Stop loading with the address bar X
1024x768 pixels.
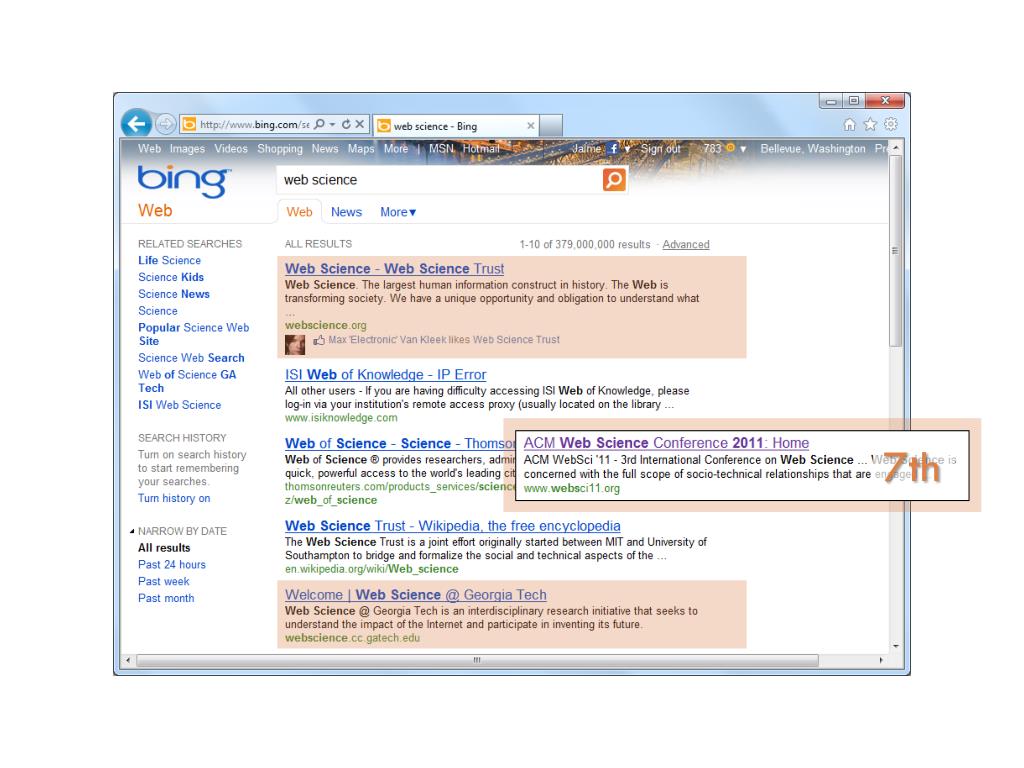click(360, 124)
